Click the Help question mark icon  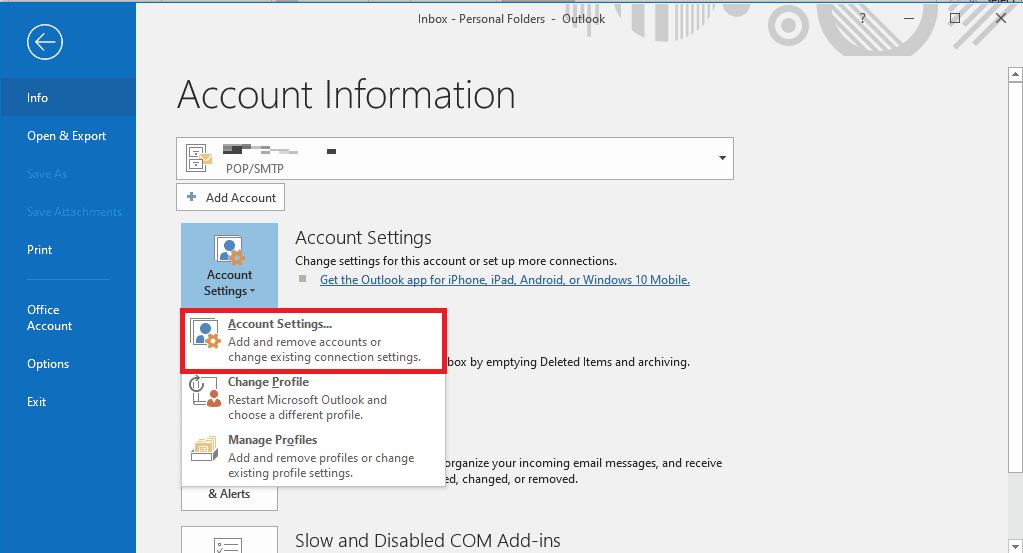(863, 18)
